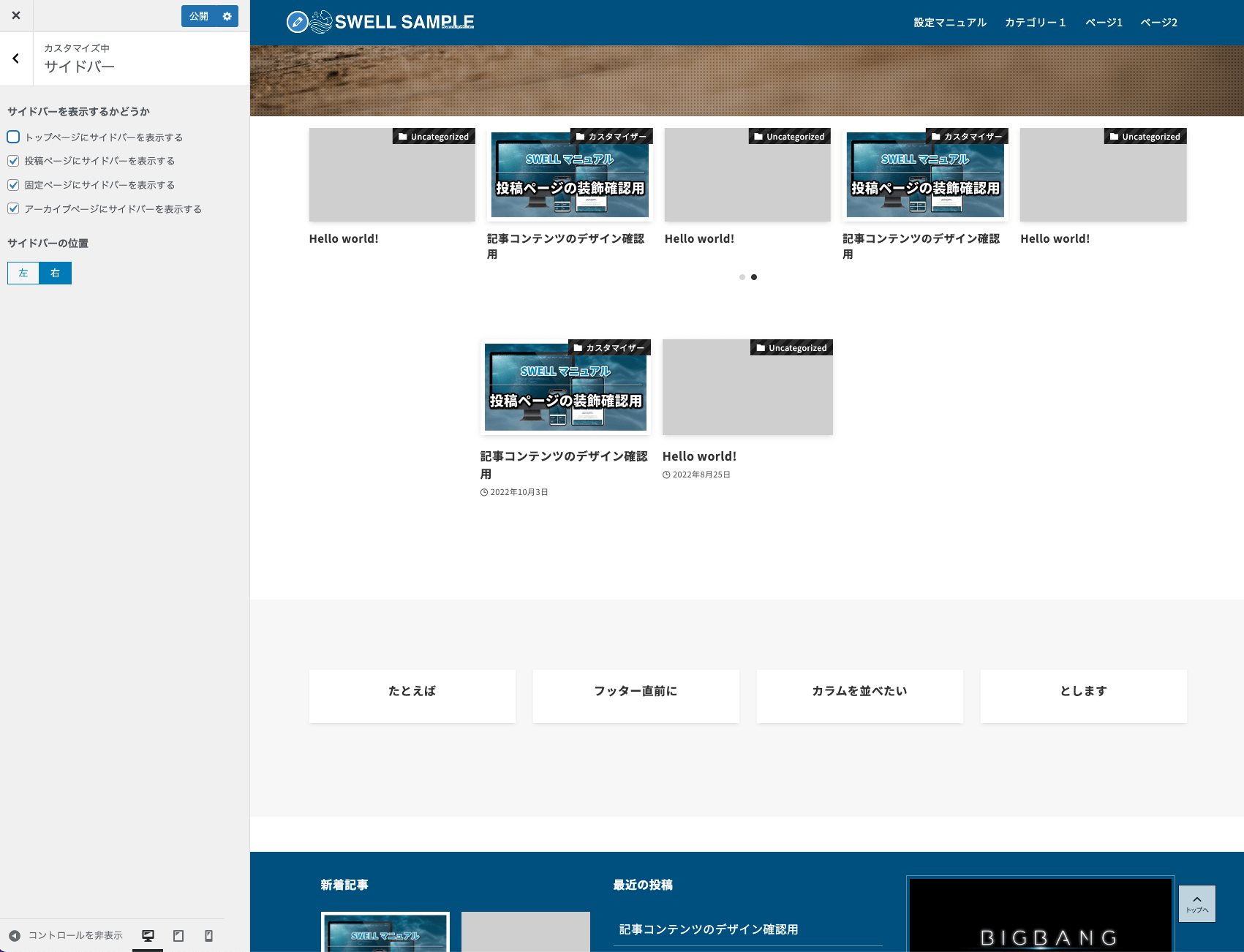Image resolution: width=1244 pixels, height=952 pixels.
Task: Click the 公開 publish button
Action: point(198,16)
